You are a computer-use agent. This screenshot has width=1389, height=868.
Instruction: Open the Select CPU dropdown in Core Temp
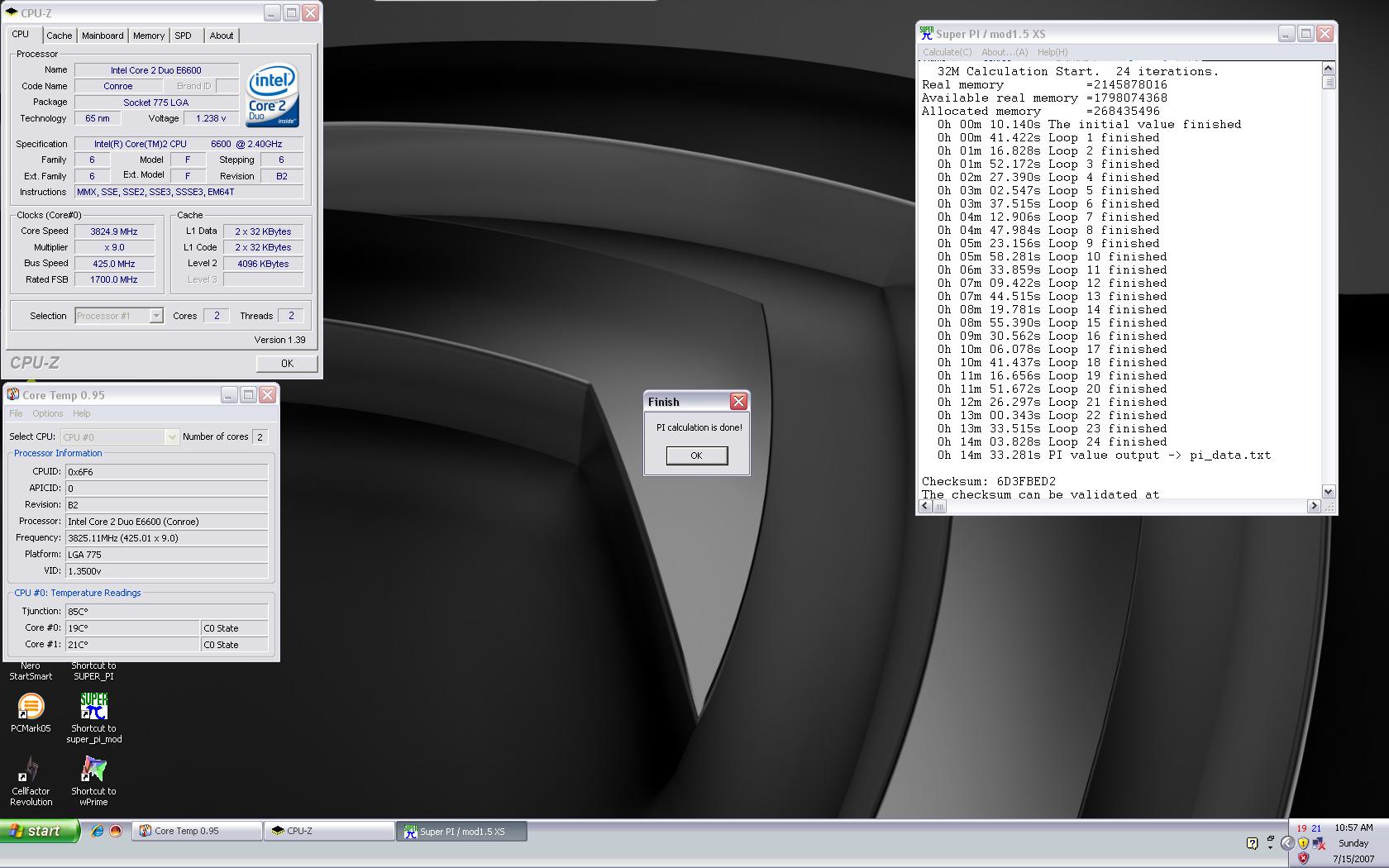(x=172, y=436)
